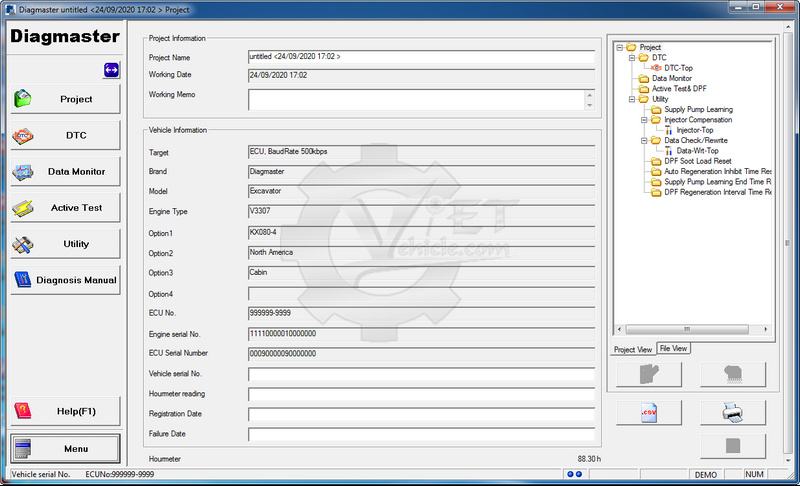Collapse the Project root tree node
Image resolution: width=800 pixels, height=486 pixels.
click(619, 47)
